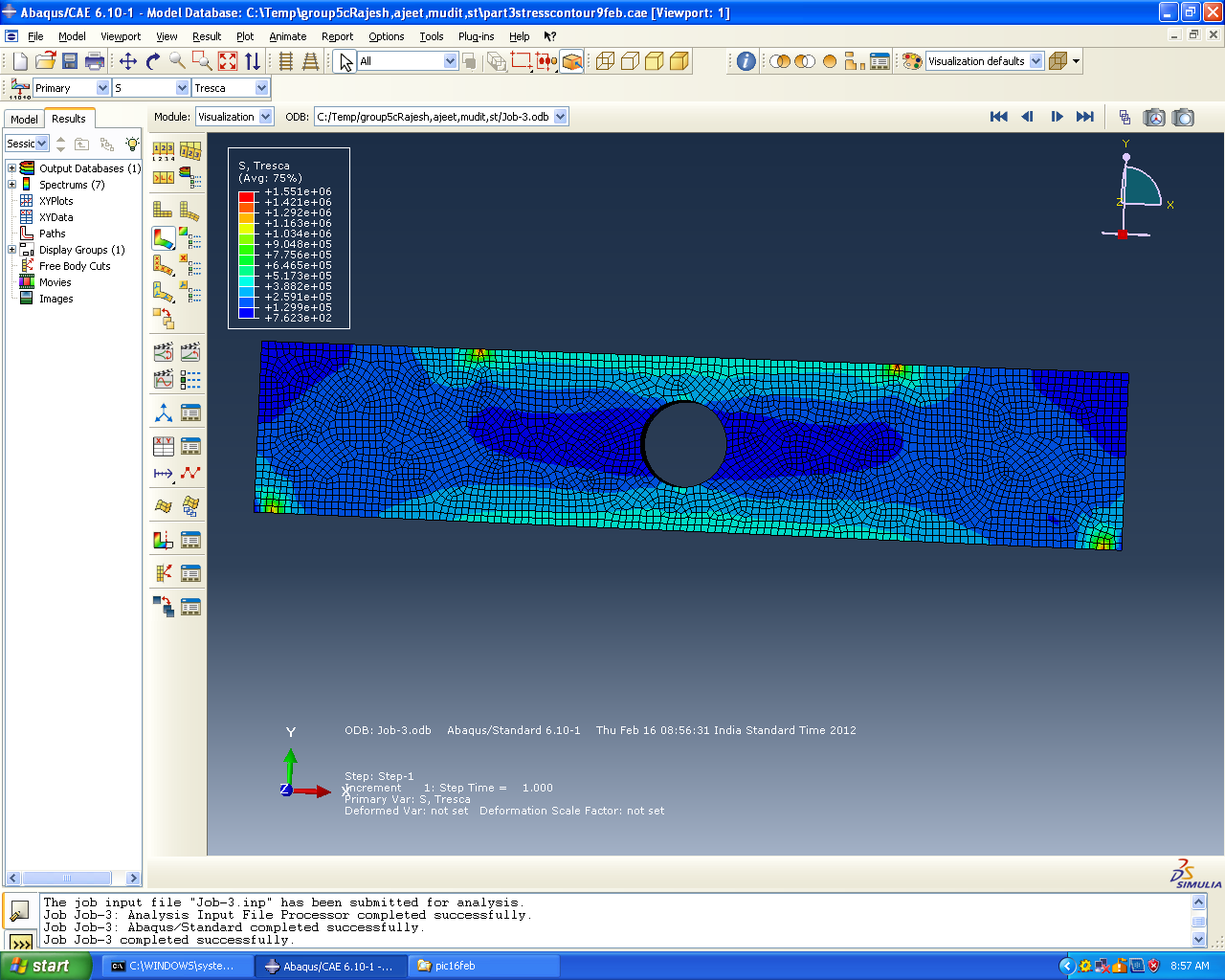Viewport: 1225px width, 980px height.
Task: Click the Animate Time History icon
Action: pos(190,352)
